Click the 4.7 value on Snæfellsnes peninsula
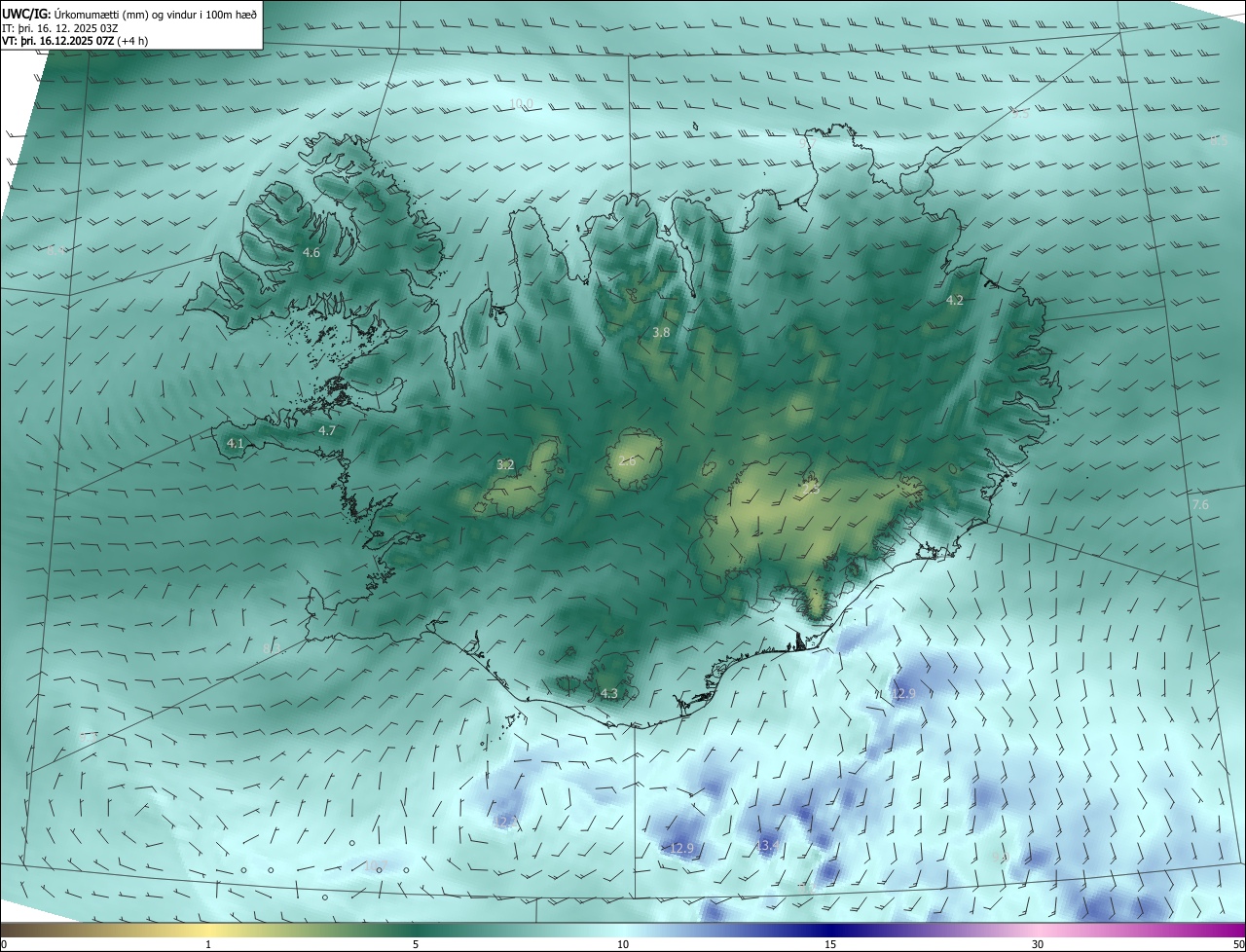Screen dimensions: 1246x952 pyautogui.click(x=327, y=430)
